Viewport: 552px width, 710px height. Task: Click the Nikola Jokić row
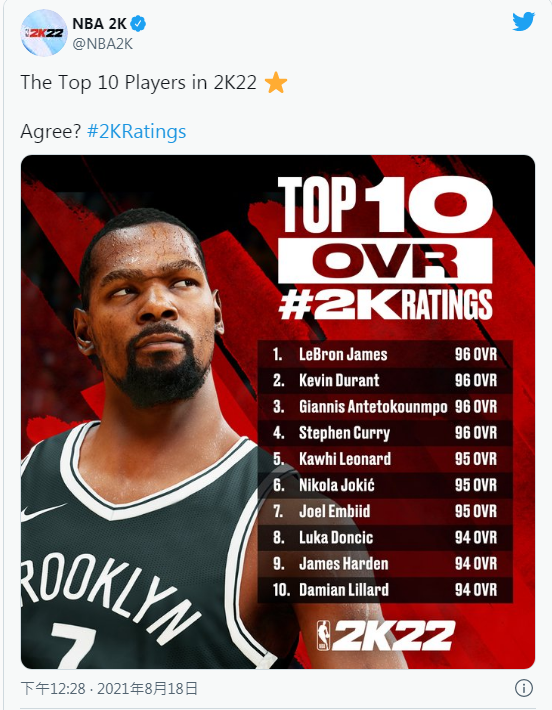(x=385, y=485)
